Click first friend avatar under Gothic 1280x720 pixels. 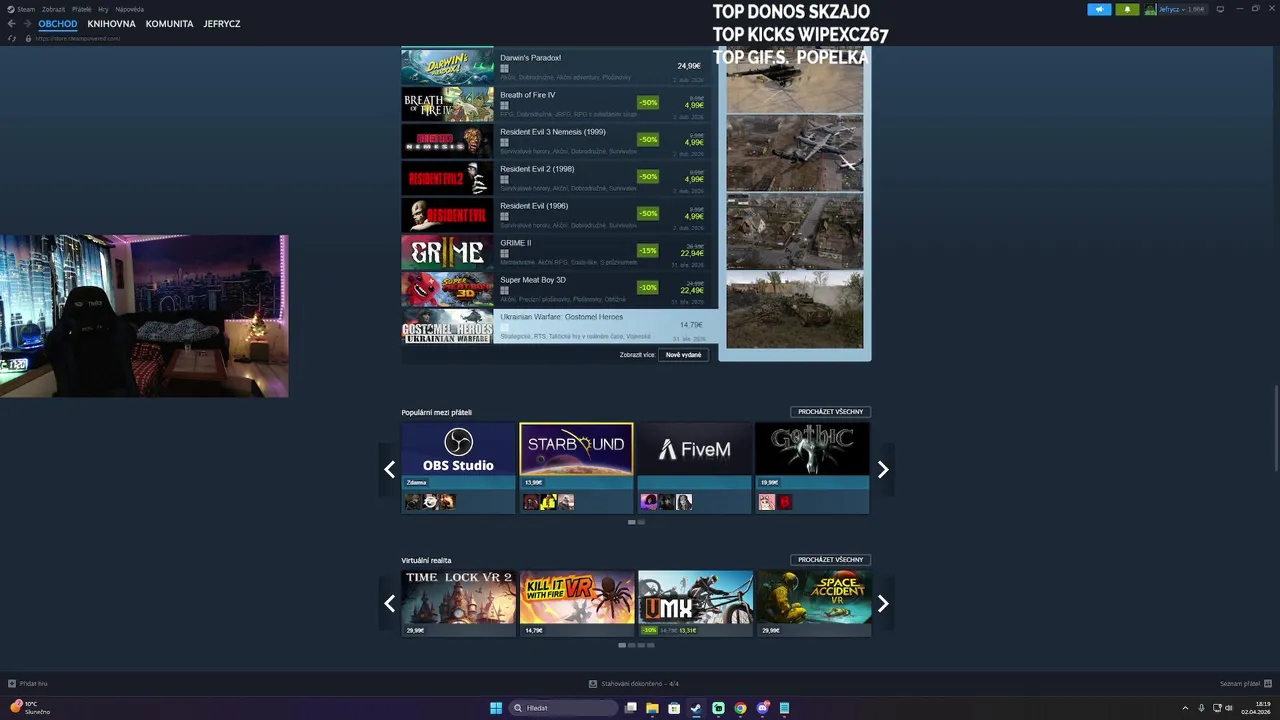coord(767,502)
